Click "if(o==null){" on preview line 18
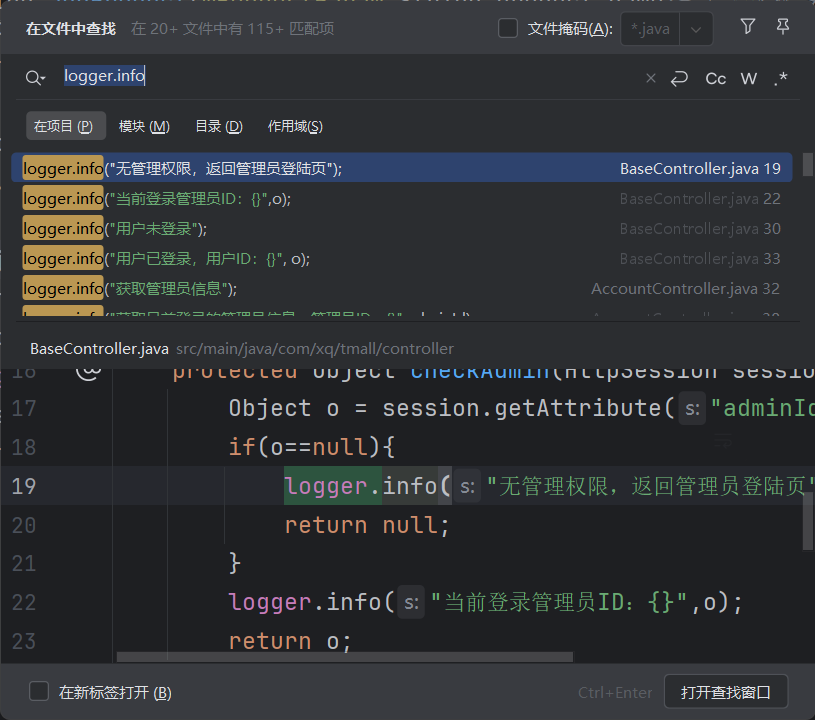 [x=312, y=447]
